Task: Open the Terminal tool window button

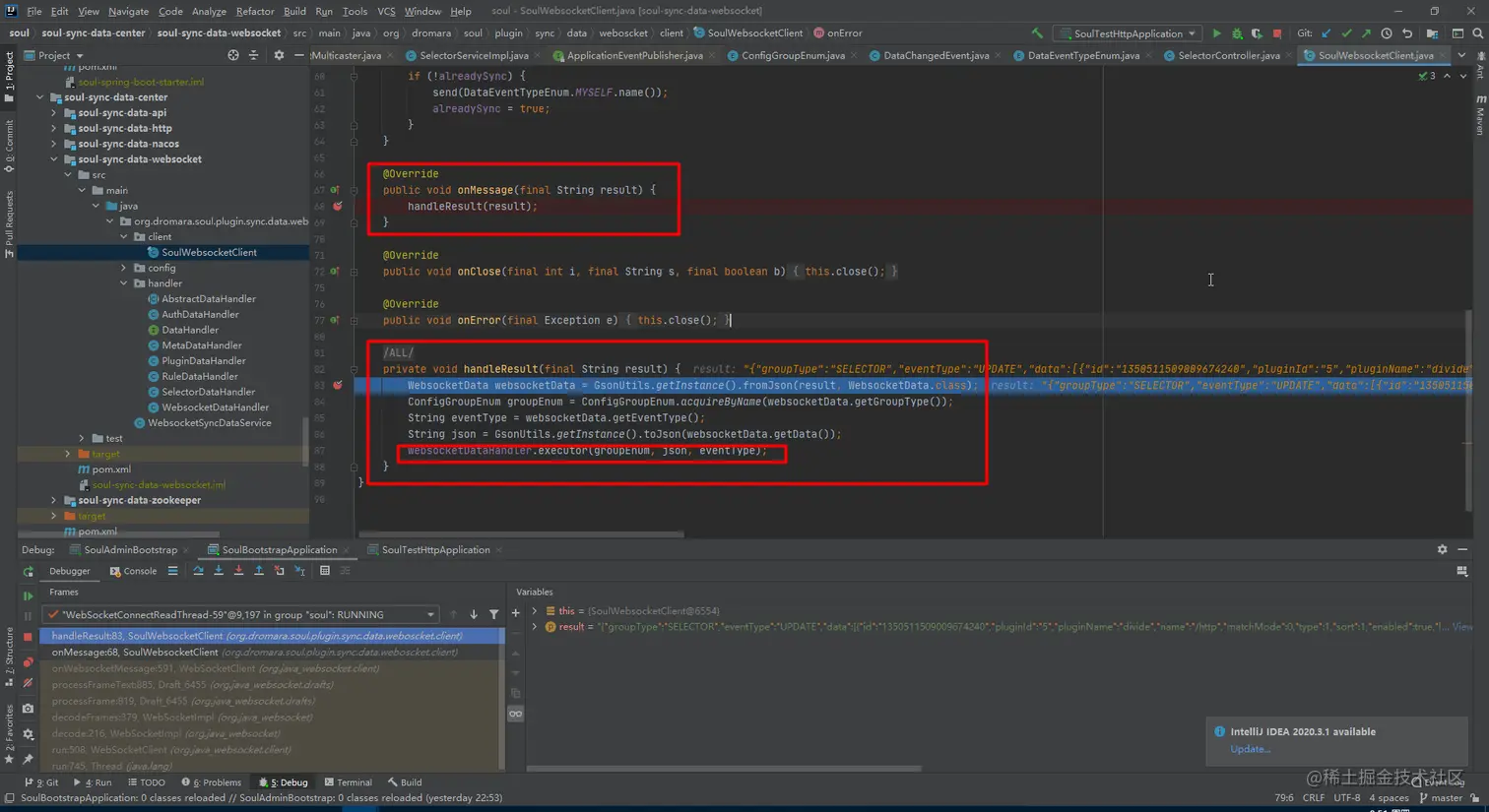Action: [348, 782]
